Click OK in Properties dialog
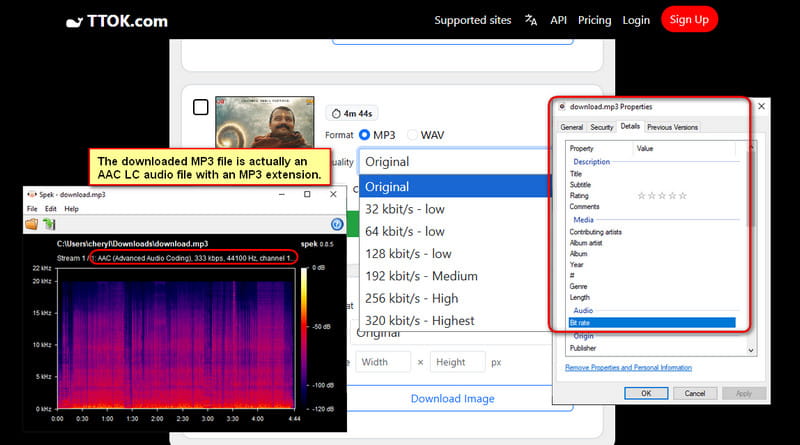This screenshot has width=800, height=445. [646, 393]
